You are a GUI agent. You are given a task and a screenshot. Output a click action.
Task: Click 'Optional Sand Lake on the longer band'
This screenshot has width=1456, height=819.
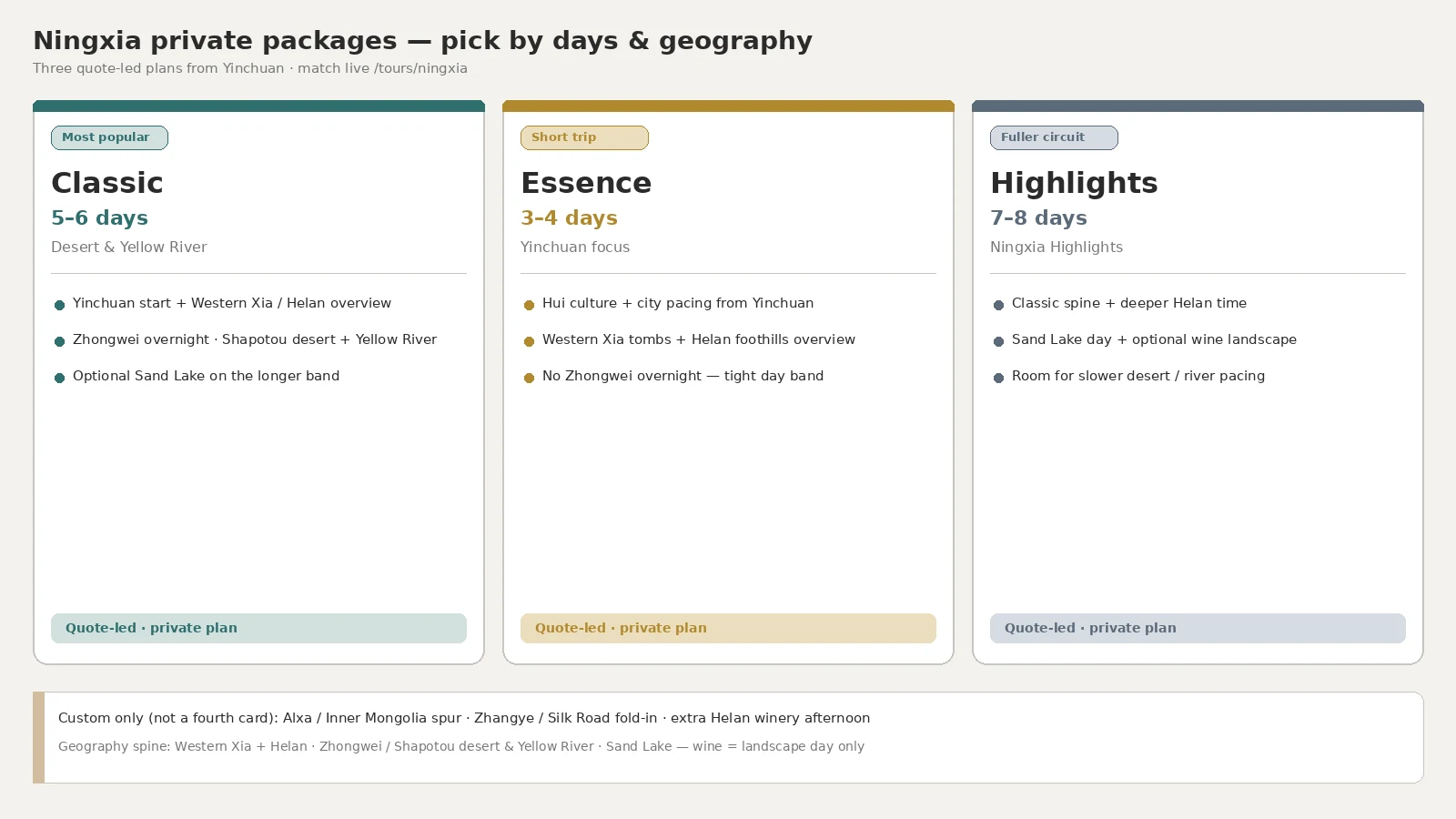pyautogui.click(x=206, y=376)
